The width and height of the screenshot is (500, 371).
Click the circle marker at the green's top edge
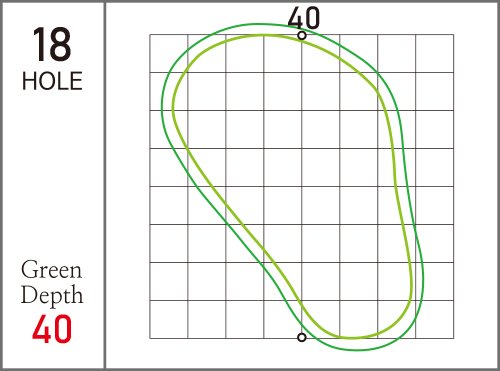302,35
